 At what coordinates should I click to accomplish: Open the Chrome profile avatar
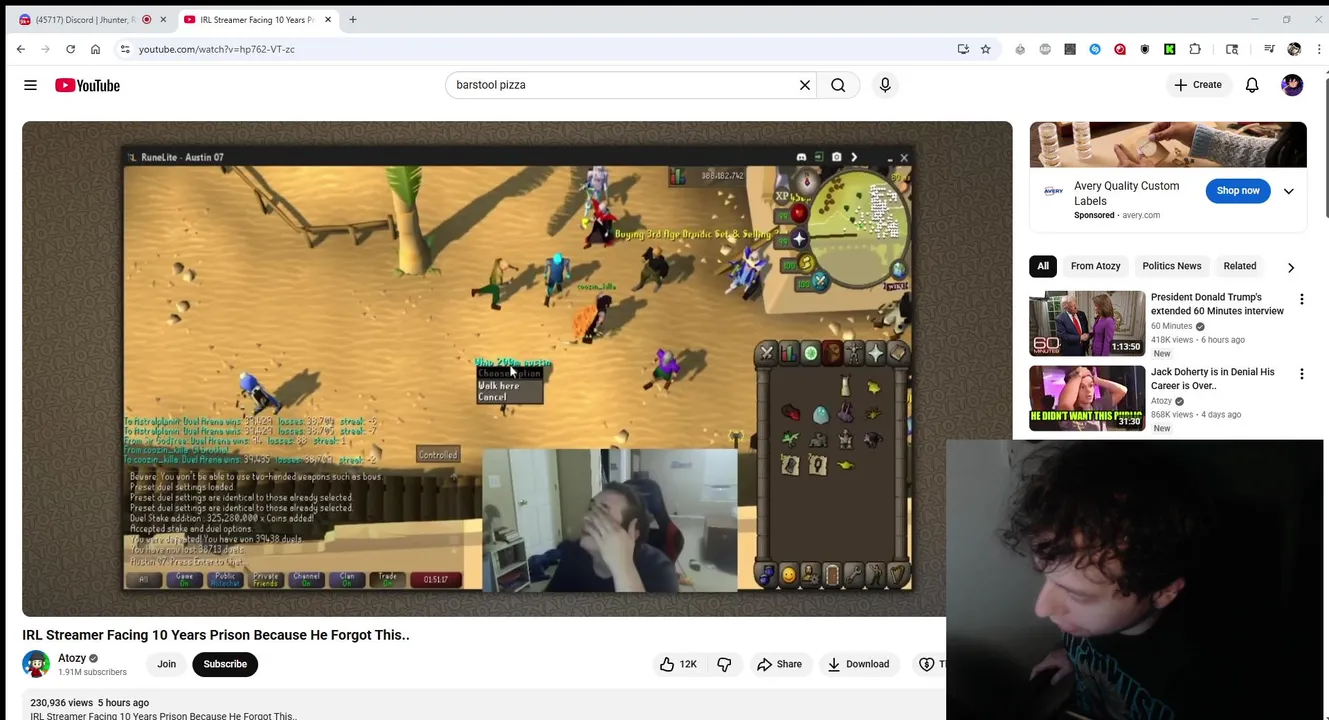click(x=1294, y=49)
